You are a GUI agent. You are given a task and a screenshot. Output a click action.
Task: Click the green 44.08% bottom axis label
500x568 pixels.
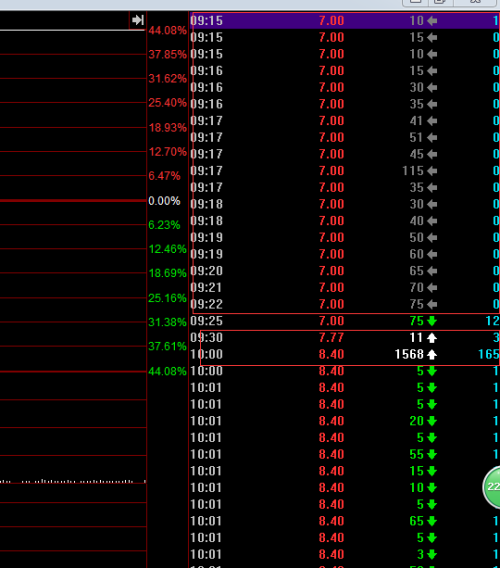(x=167, y=371)
